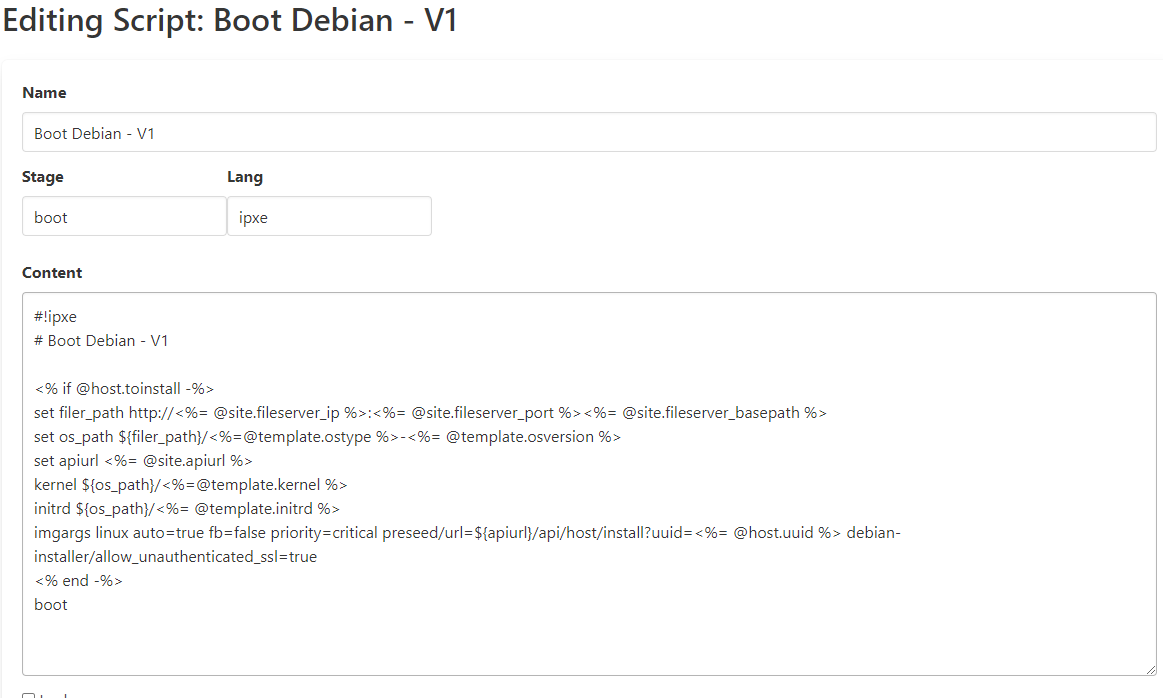Click the 'set apiurl' line in script
Image resolution: width=1163 pixels, height=698 pixels.
[143, 461]
